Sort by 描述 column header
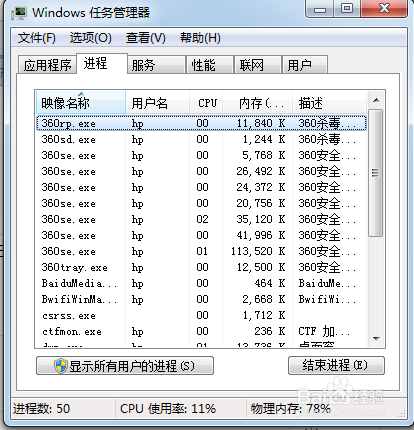 point(329,103)
